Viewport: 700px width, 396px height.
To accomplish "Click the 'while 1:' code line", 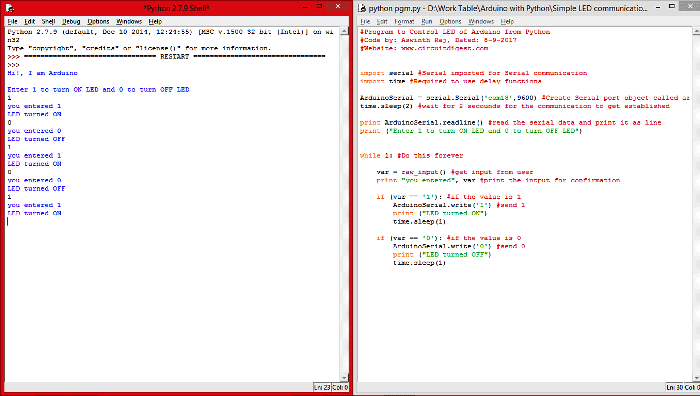I will tap(412, 155).
